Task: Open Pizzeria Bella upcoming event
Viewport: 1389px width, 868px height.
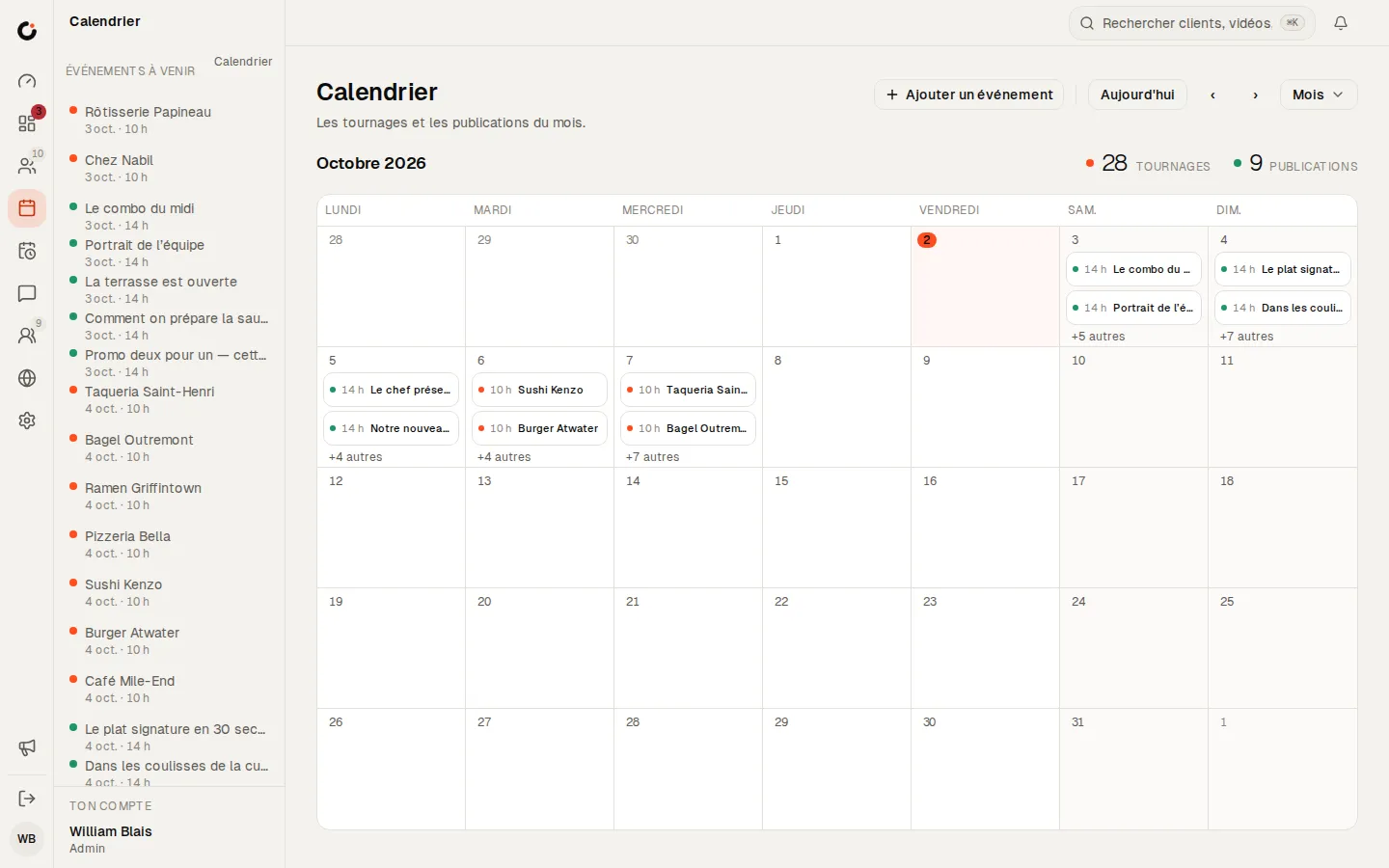Action: (170, 544)
